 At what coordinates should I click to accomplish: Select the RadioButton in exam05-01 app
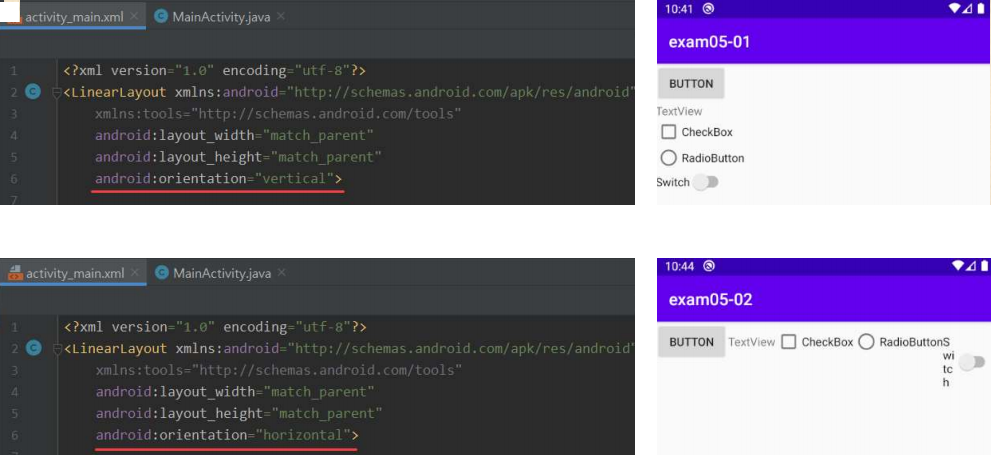point(668,157)
